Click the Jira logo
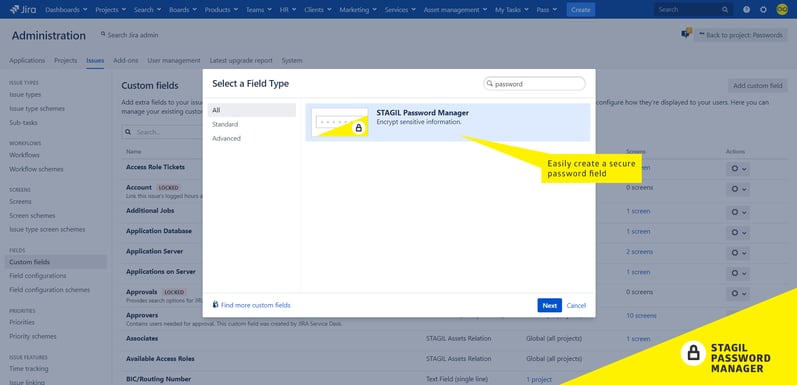Viewport: 797px width, 385px height. [23, 9]
